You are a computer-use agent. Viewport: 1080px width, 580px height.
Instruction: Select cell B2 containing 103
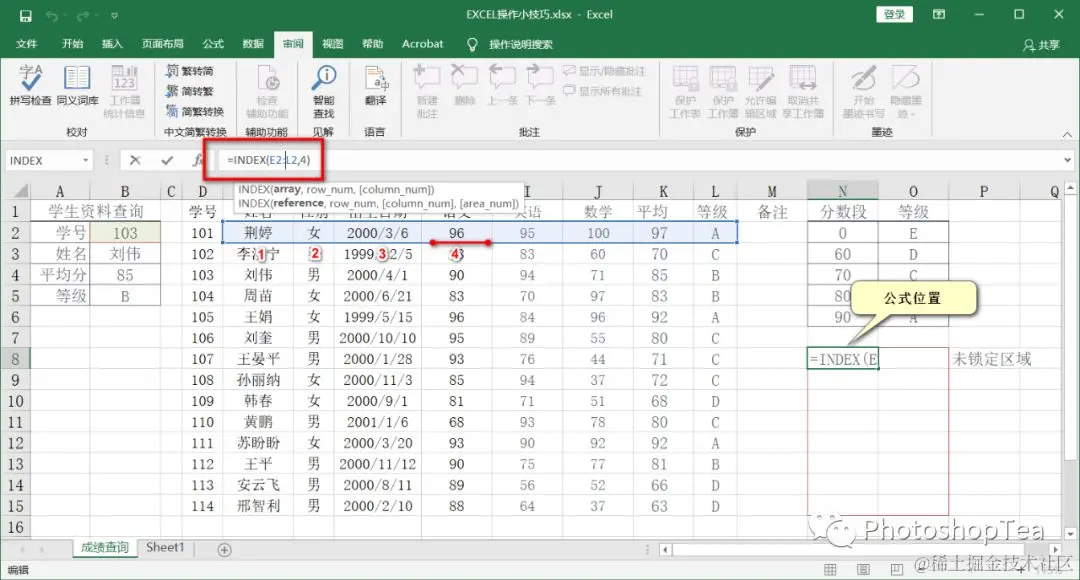(125, 233)
